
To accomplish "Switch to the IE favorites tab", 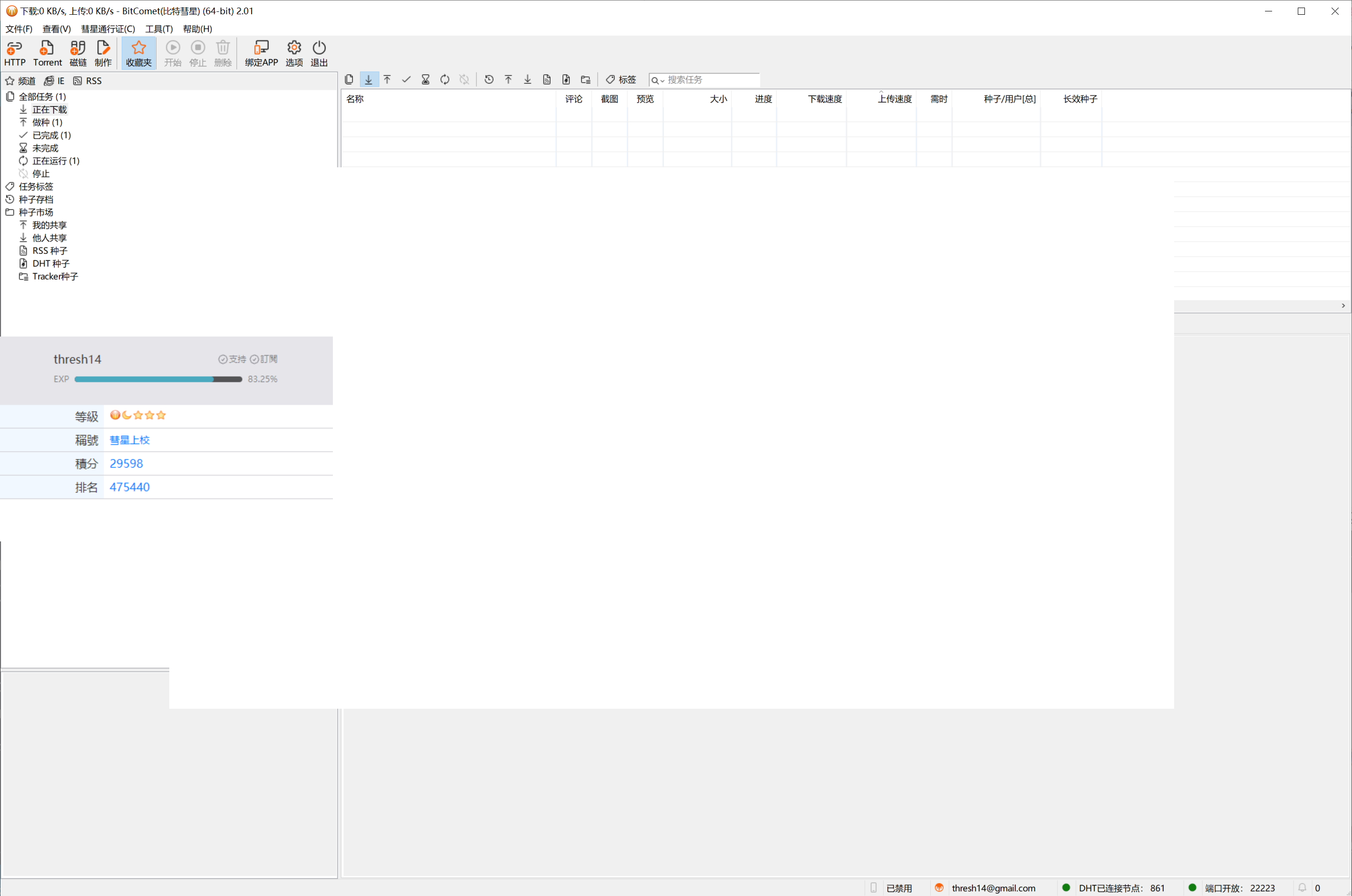I will 54,81.
